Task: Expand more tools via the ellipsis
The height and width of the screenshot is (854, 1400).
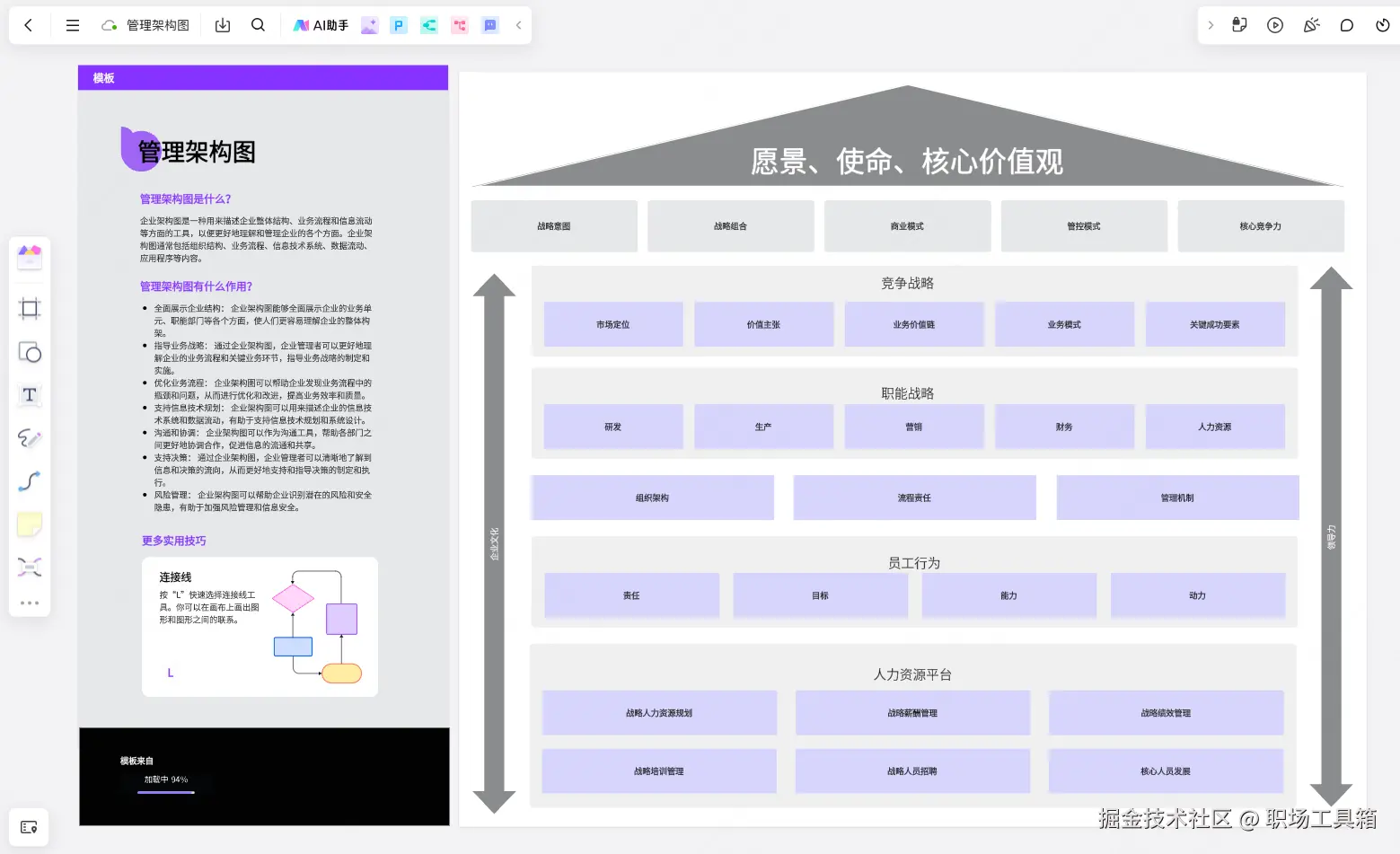Action: point(30,603)
